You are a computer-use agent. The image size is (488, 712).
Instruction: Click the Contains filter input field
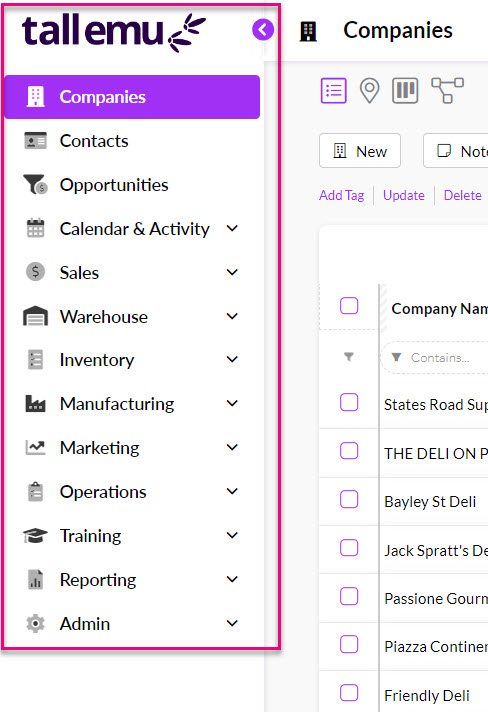tap(435, 358)
